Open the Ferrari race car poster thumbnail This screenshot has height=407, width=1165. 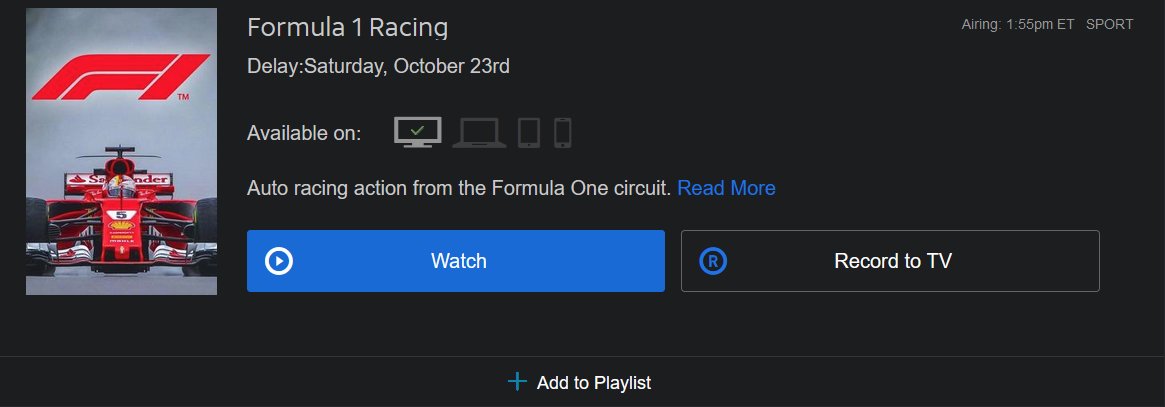click(121, 152)
